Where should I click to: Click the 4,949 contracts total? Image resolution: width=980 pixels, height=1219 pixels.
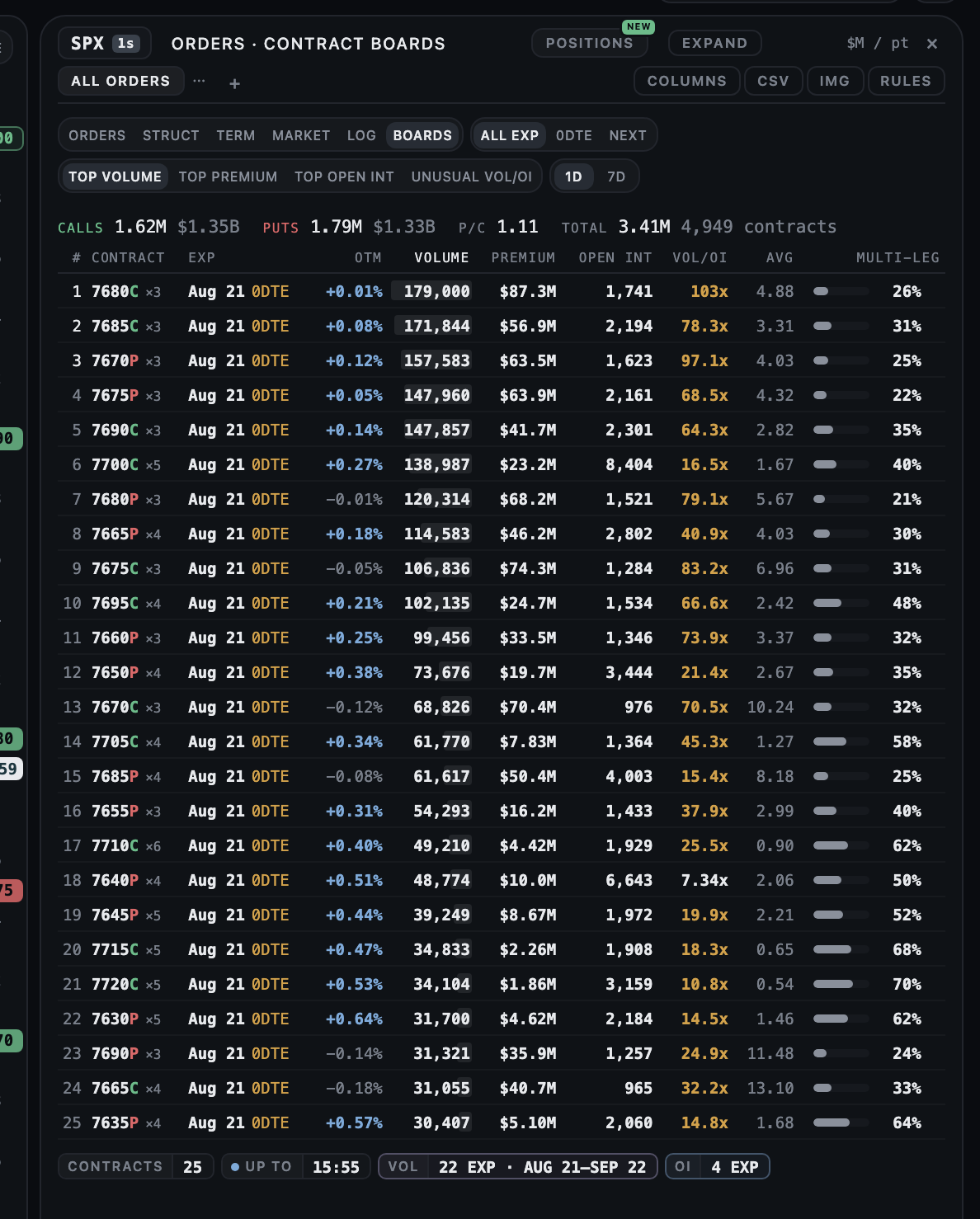tap(759, 227)
